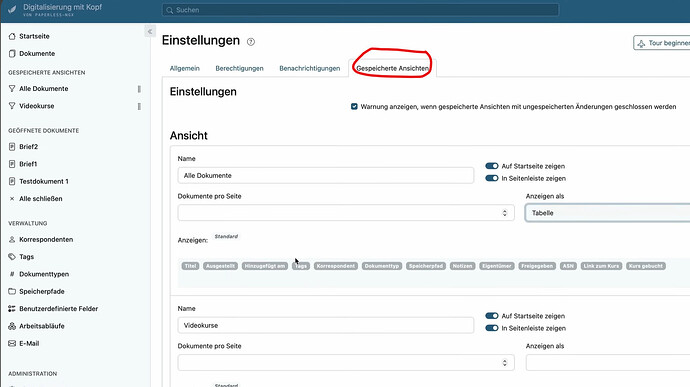Grab the handle next to Alle Dokumente

click(139, 89)
